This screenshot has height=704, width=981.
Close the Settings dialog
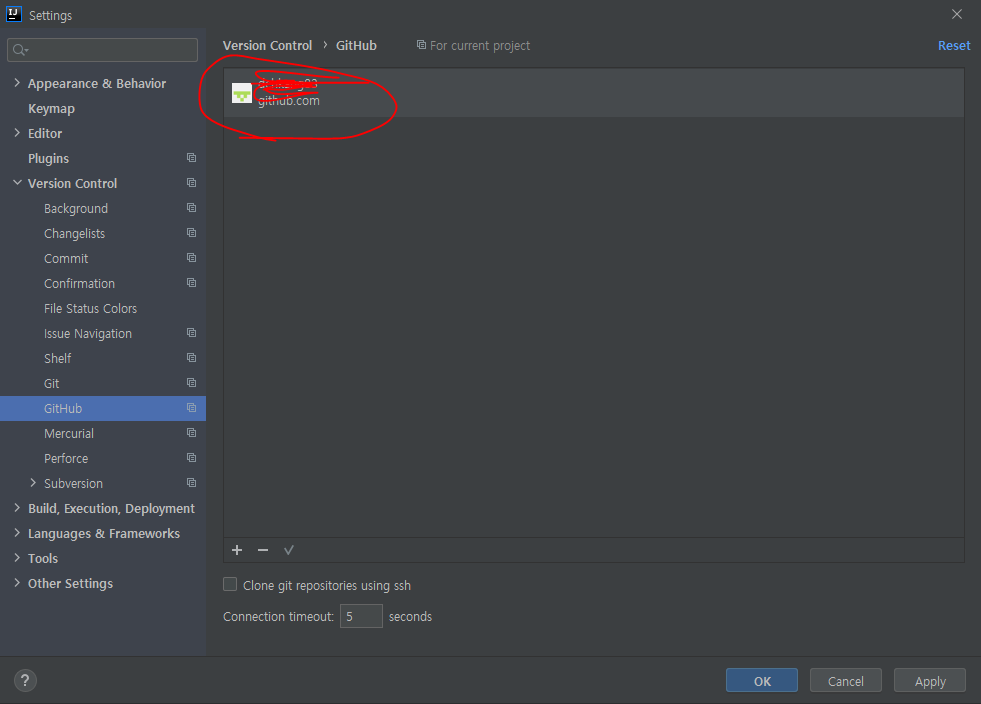pyautogui.click(x=957, y=14)
